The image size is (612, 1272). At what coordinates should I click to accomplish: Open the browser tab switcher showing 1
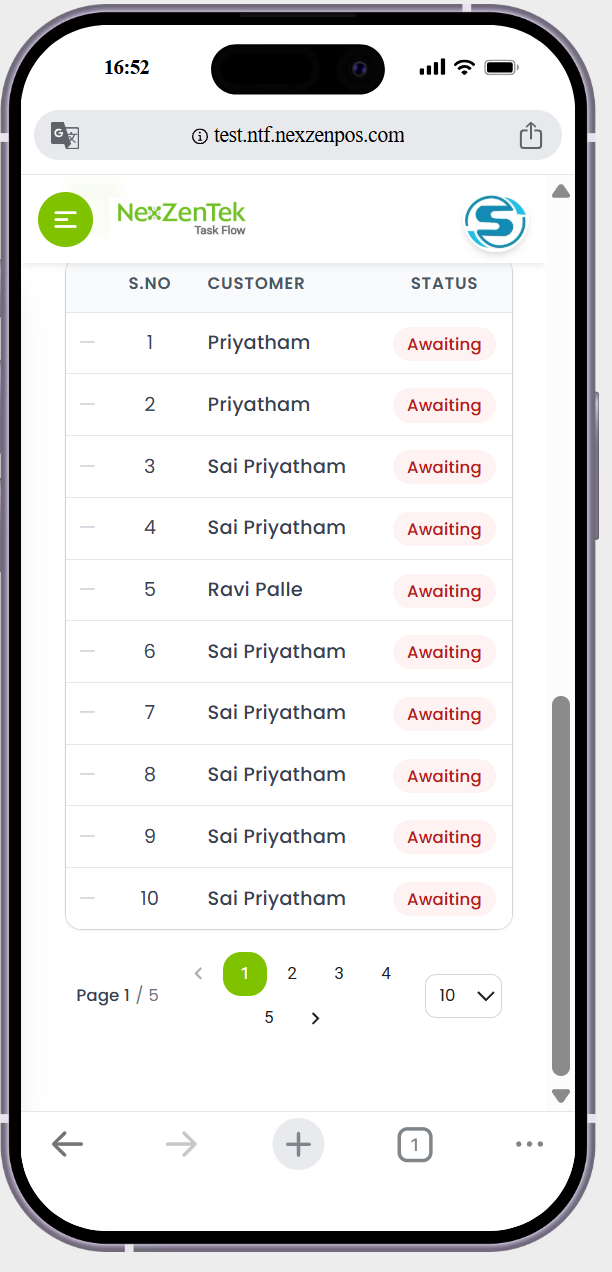pos(415,1144)
